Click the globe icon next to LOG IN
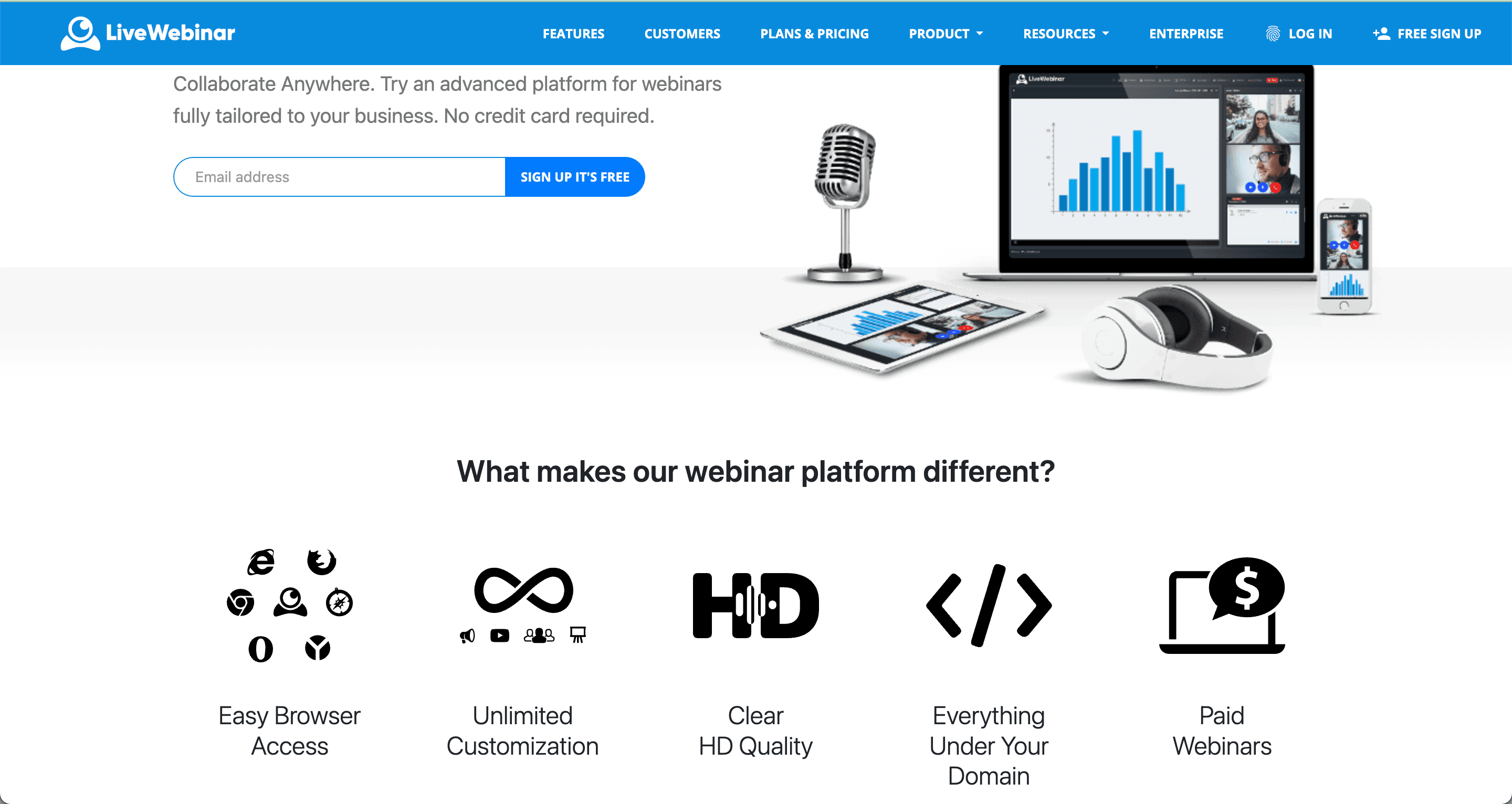This screenshot has height=804, width=1512. click(1271, 33)
